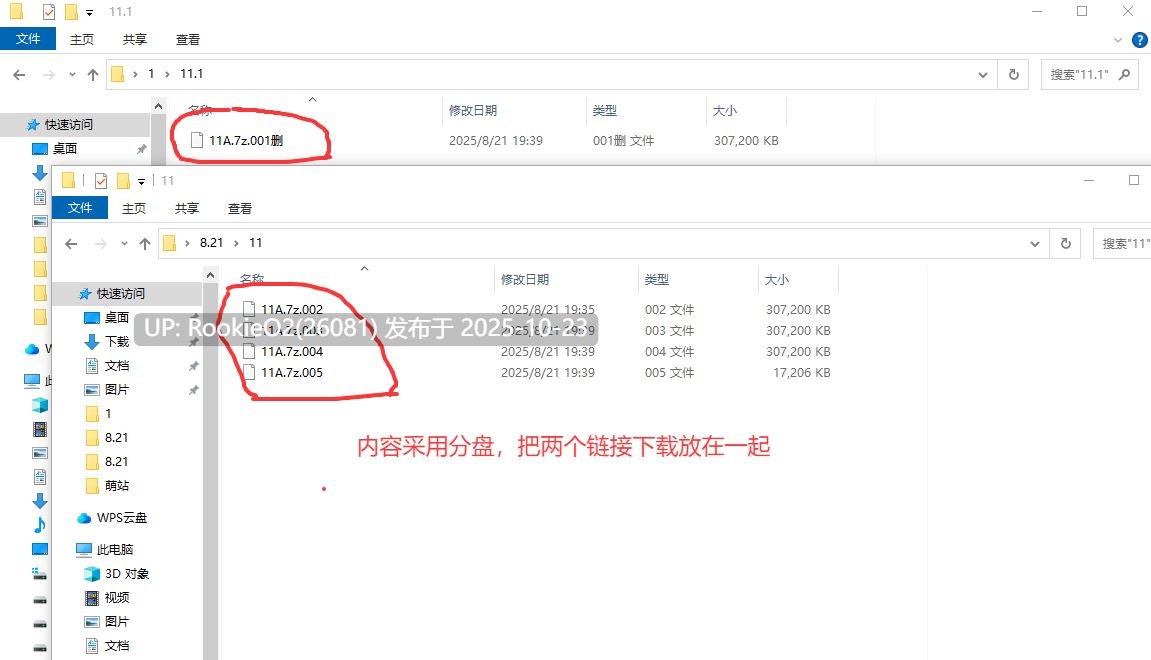Expand address history dropdown in the 11 window

[x=1035, y=243]
